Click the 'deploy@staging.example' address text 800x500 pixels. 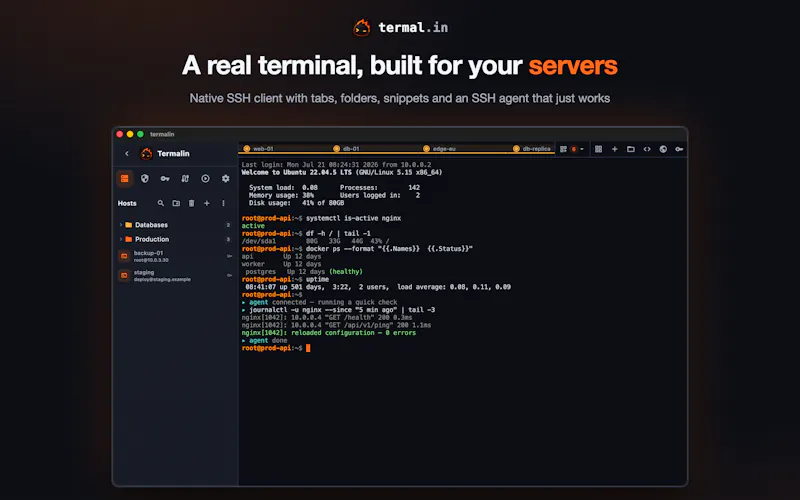(x=162, y=280)
